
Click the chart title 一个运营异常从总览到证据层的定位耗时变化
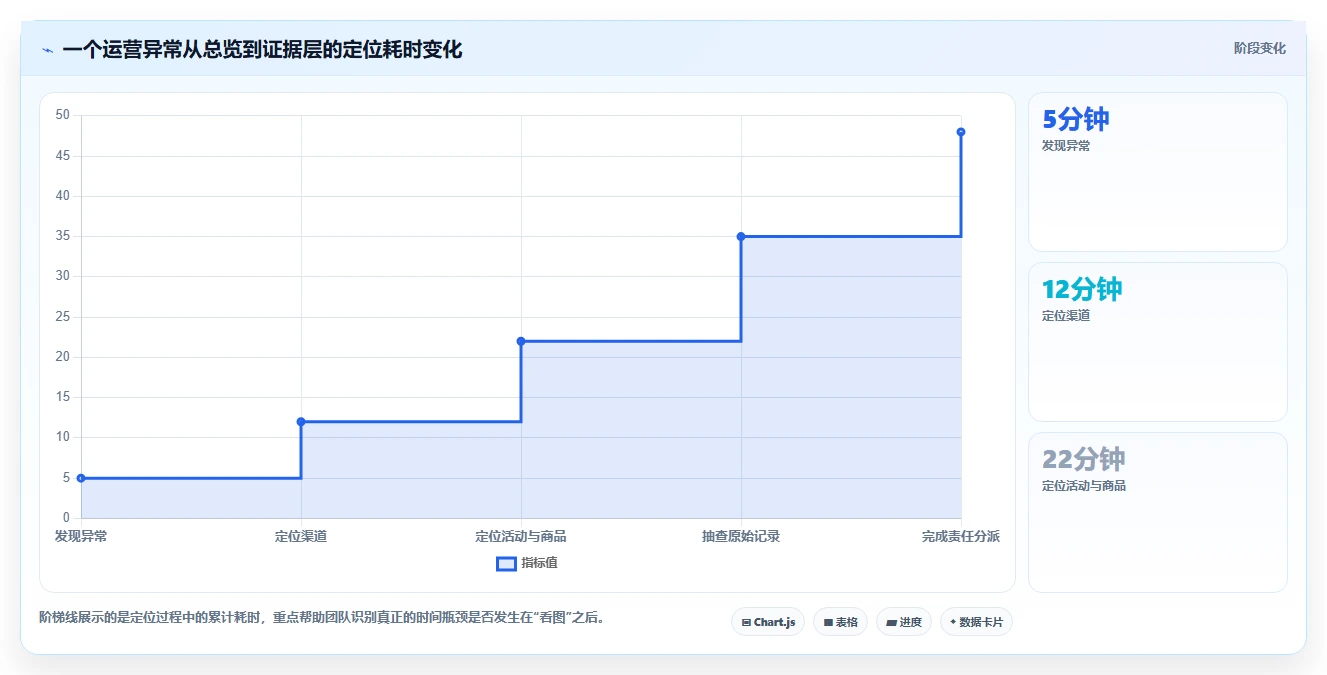point(262,50)
